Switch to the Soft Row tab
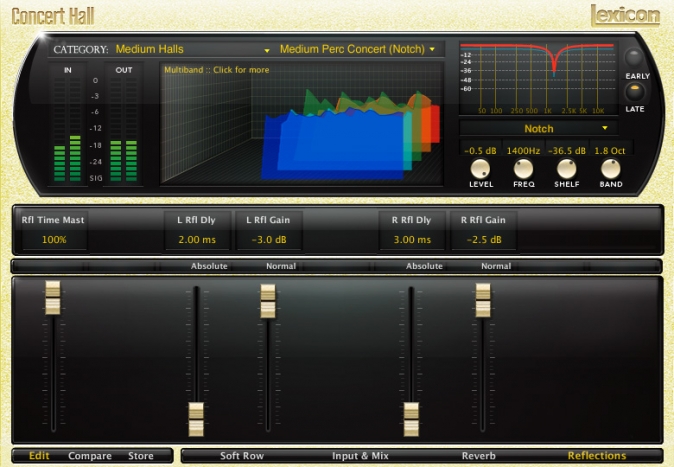Screen dimensions: 674x467 (242, 456)
